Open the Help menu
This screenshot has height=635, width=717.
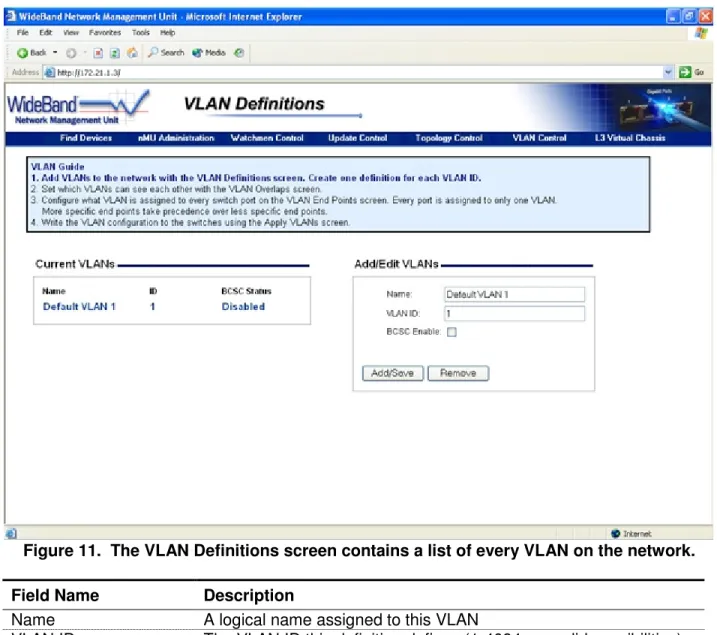[167, 32]
